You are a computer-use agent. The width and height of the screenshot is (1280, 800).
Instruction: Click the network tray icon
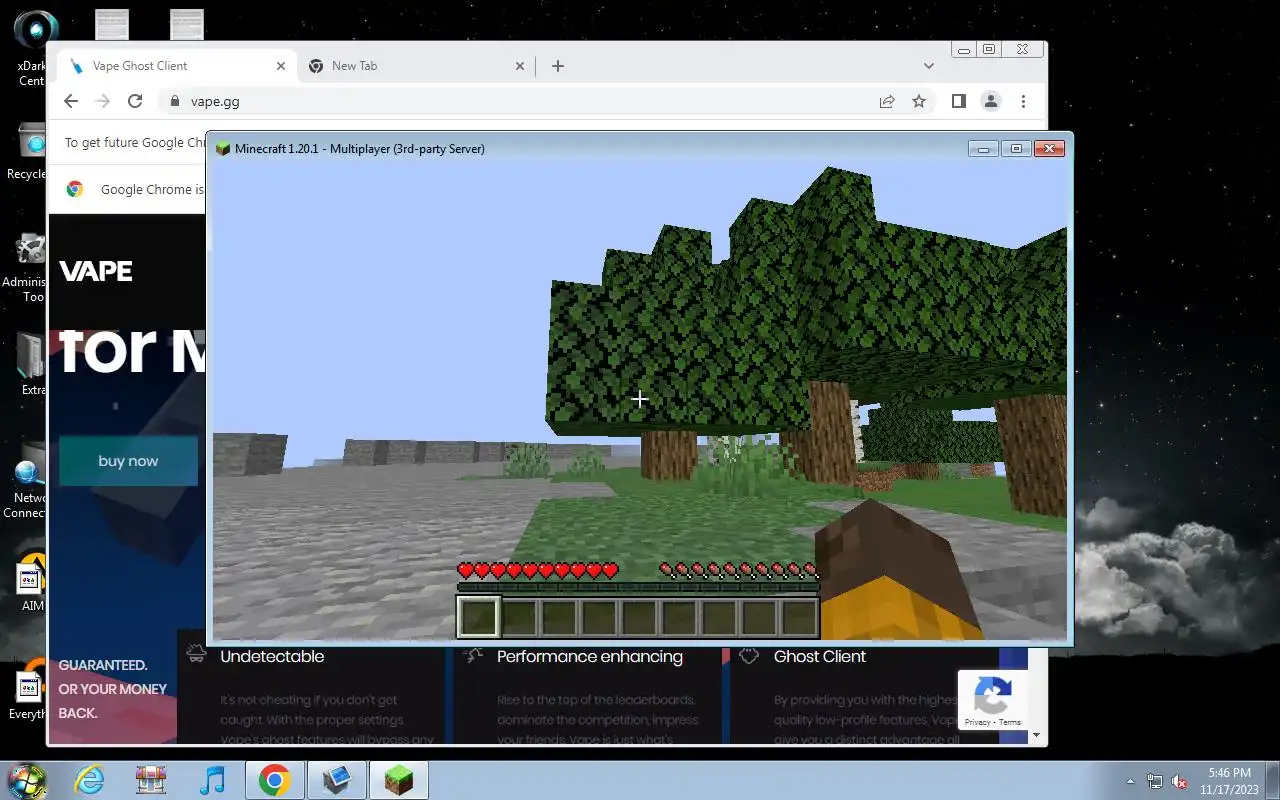(1155, 781)
